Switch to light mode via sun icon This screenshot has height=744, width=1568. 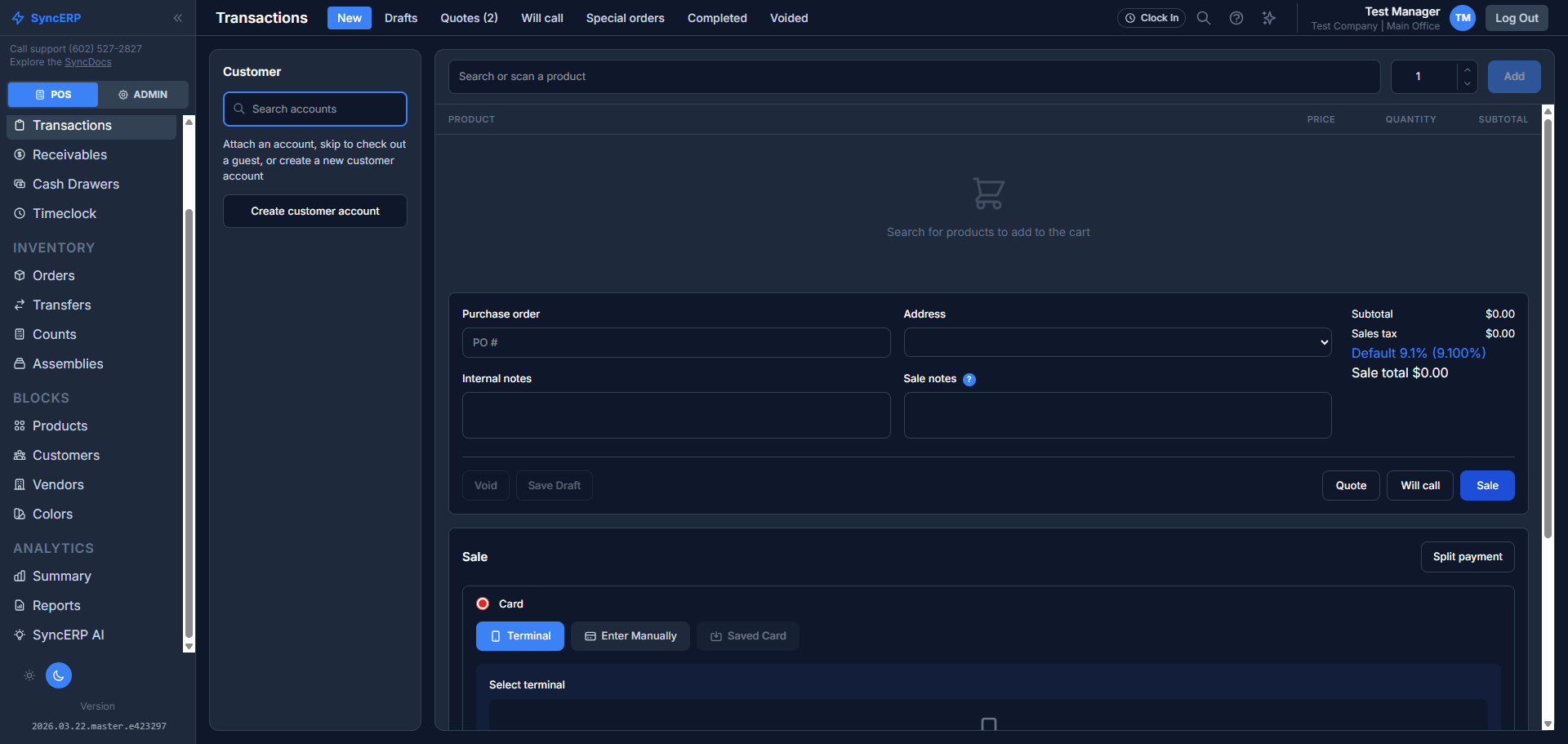[29, 675]
